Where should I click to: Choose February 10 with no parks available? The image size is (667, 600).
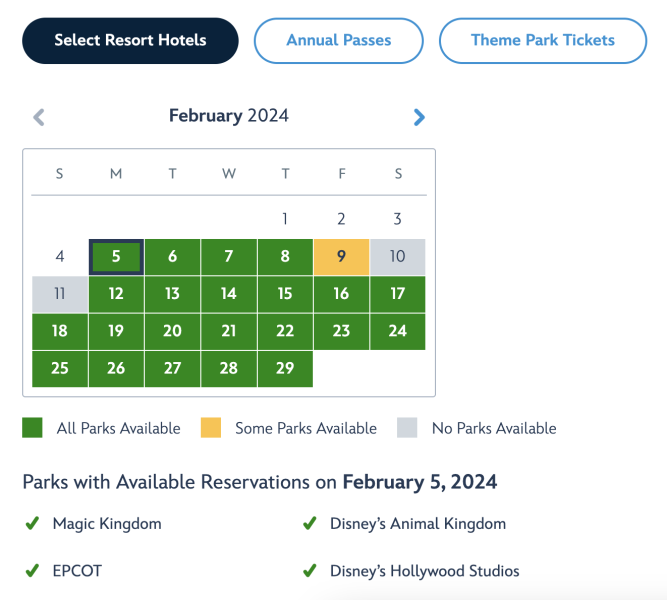coord(397,257)
